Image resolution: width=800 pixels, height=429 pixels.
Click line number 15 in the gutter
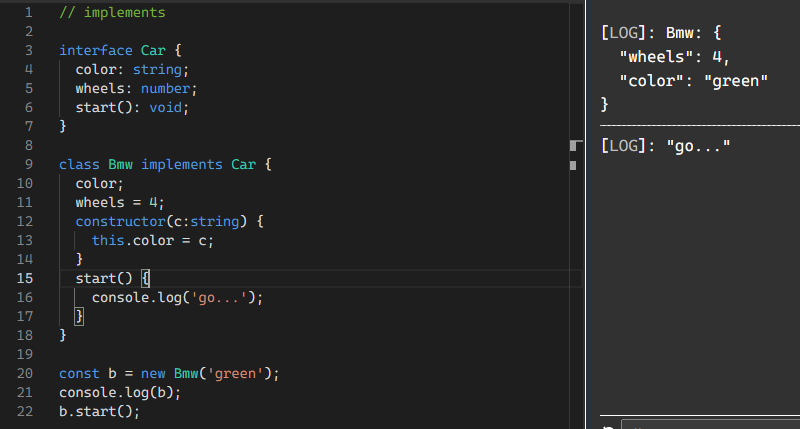pyautogui.click(x=24, y=279)
